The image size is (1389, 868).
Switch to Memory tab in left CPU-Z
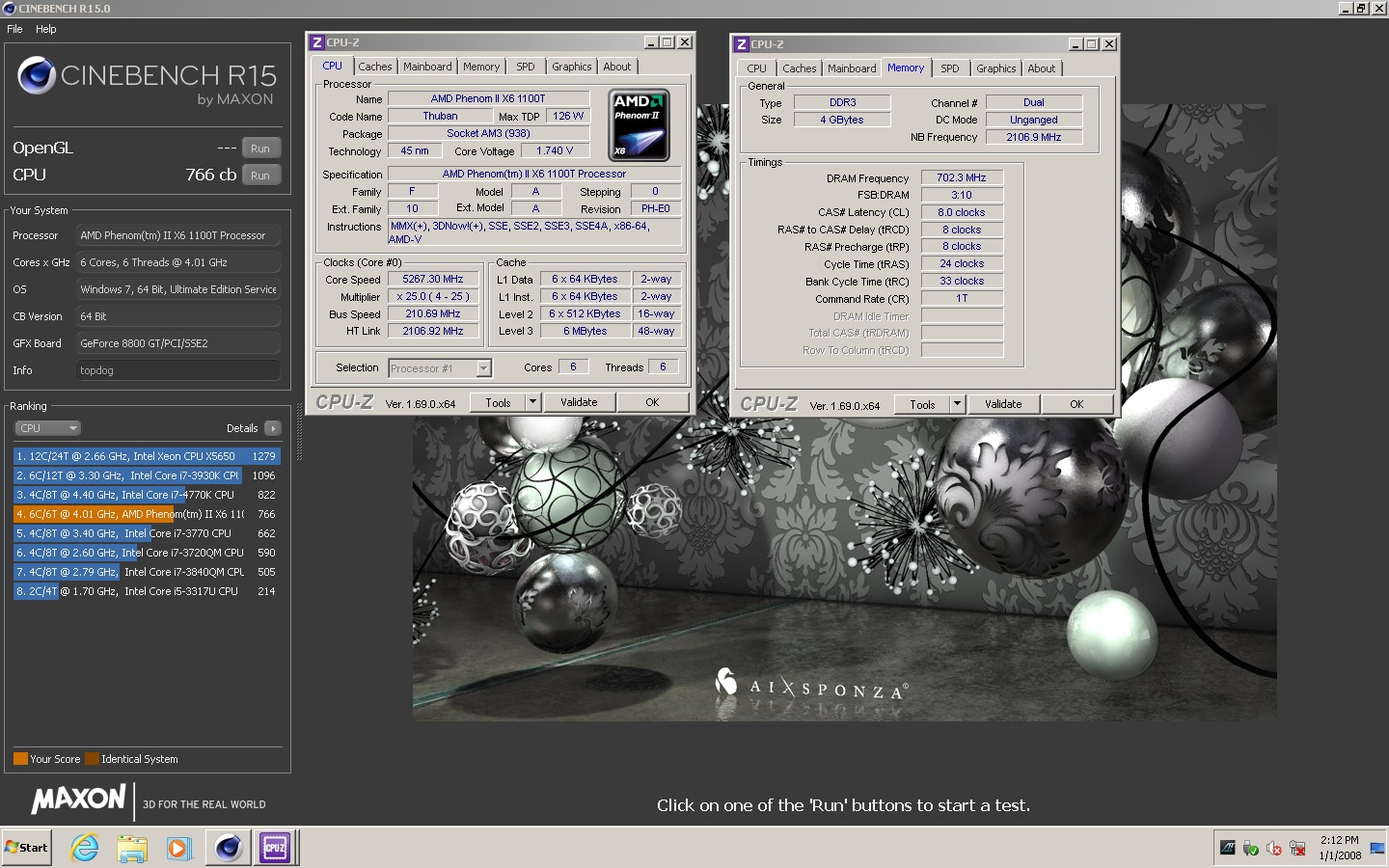tap(481, 67)
